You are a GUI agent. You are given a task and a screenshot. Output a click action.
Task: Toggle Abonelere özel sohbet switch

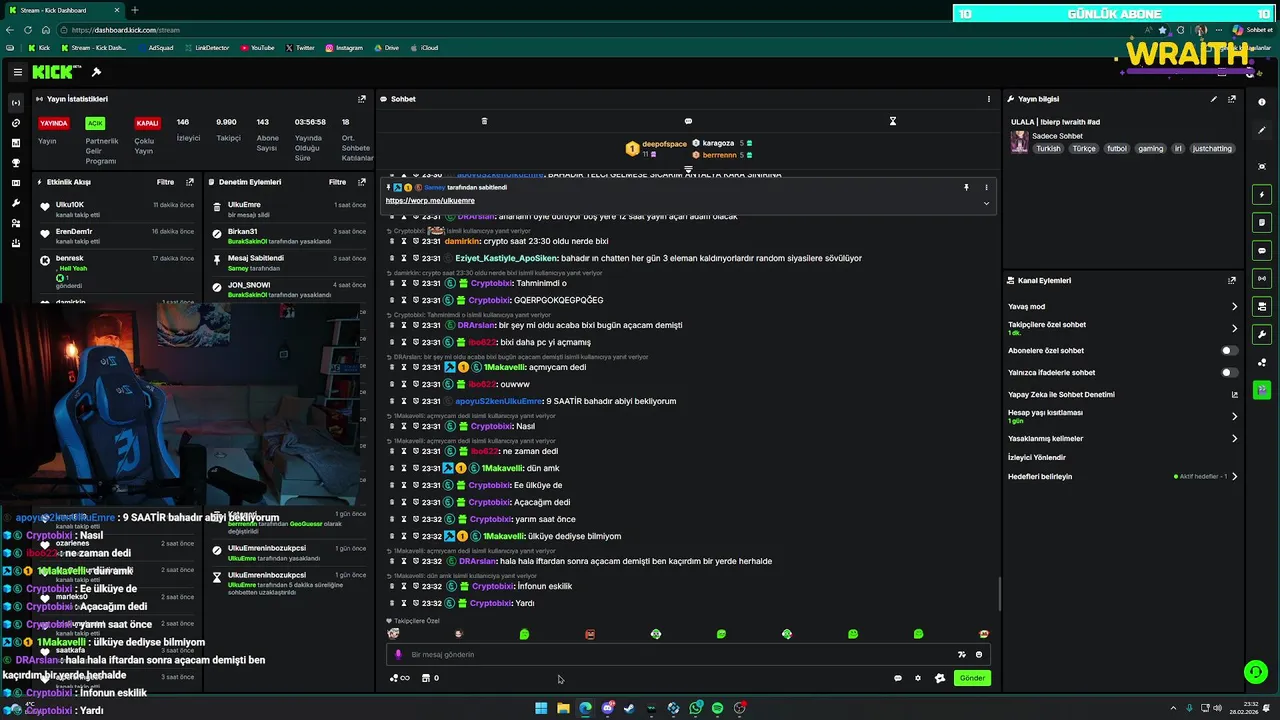coord(1229,351)
